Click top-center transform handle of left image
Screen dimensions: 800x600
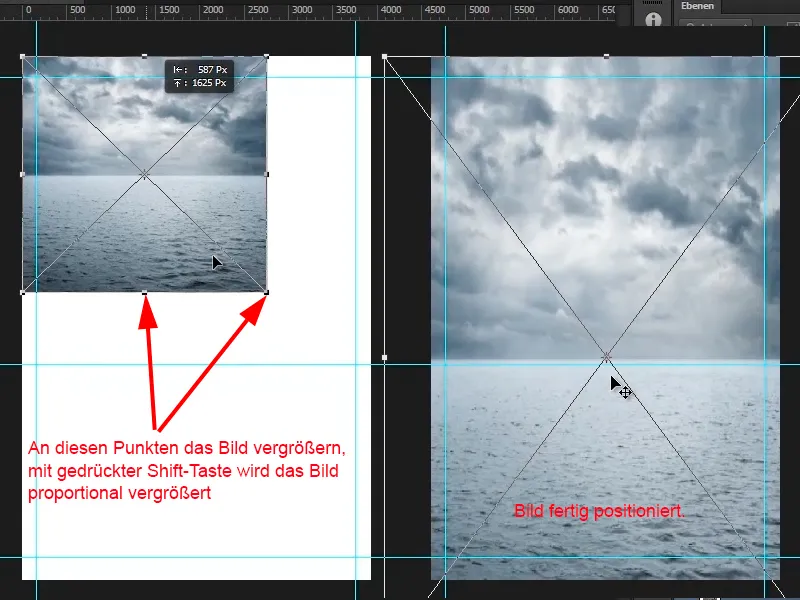coord(144,56)
